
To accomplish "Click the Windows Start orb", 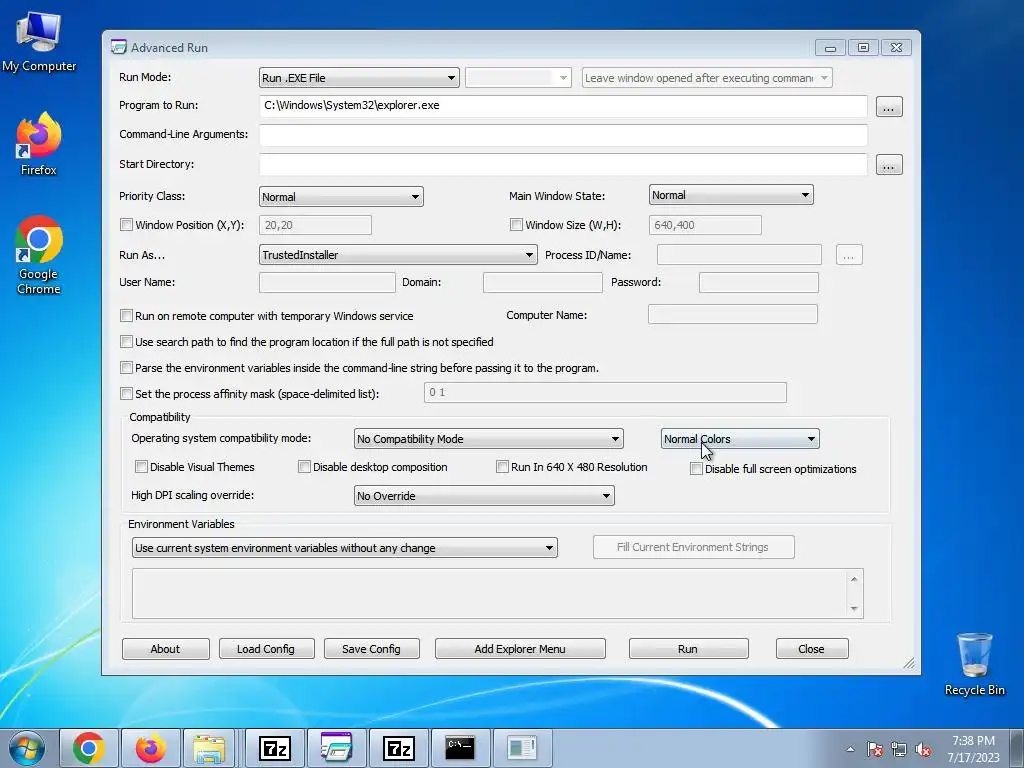I will (27, 748).
